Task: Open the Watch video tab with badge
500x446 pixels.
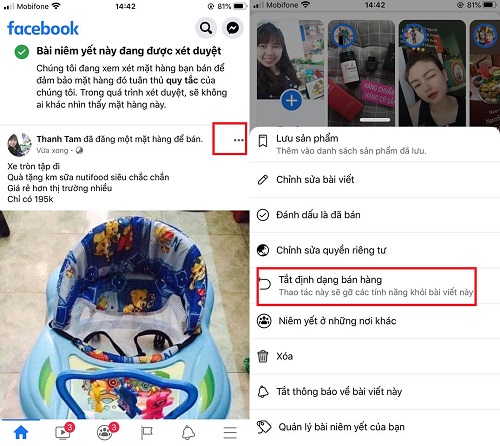Action: coord(64,431)
